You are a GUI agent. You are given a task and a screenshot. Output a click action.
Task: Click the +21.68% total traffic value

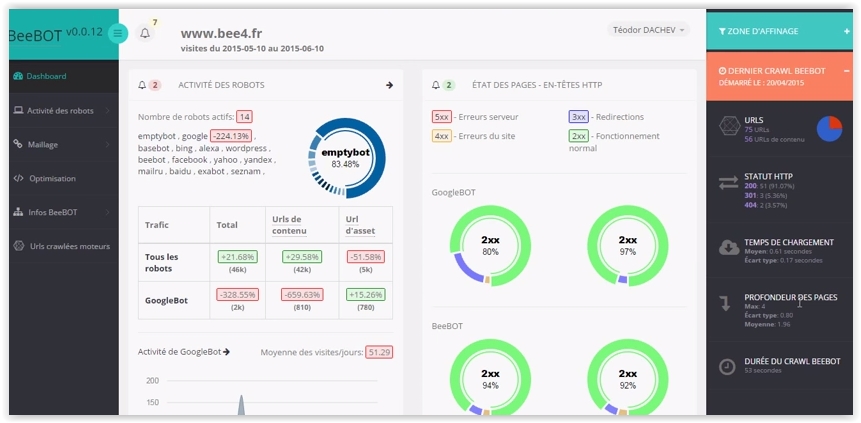tap(238, 257)
